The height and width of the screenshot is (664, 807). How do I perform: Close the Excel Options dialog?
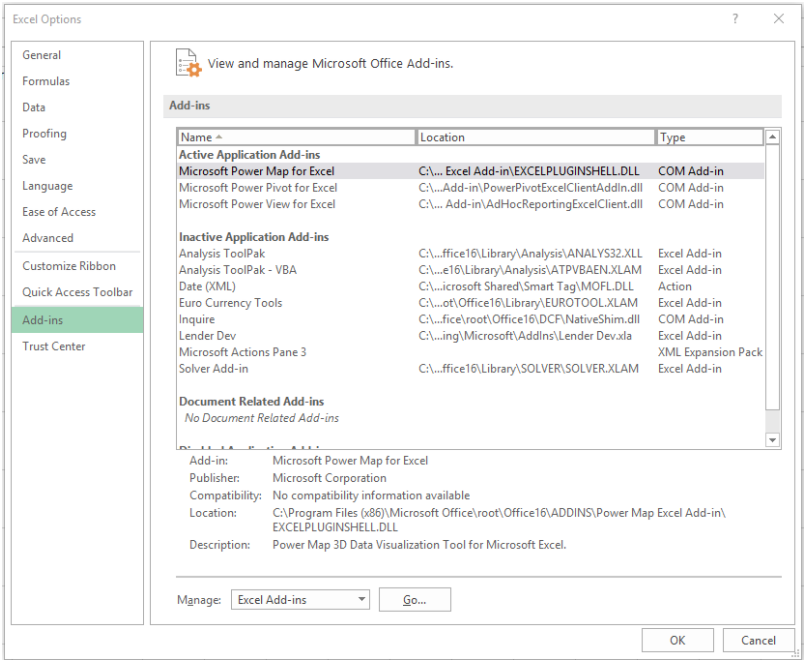tap(779, 19)
